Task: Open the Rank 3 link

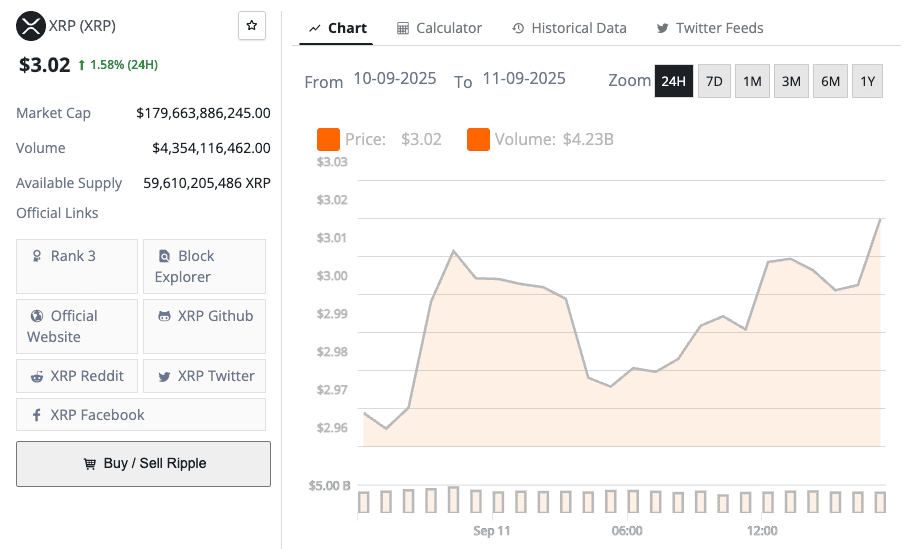Action: tap(77, 266)
